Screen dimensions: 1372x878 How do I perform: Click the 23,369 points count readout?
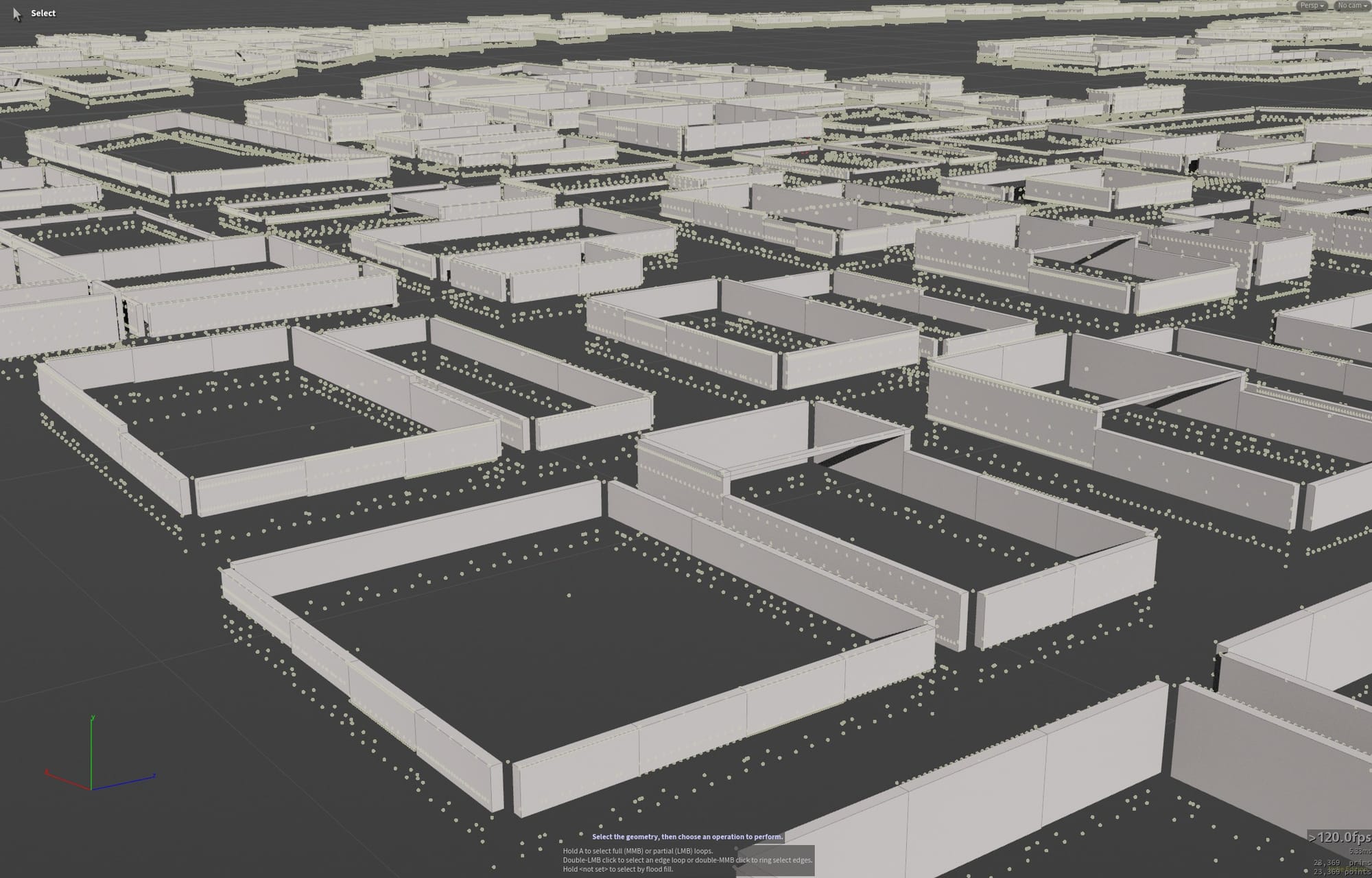pyautogui.click(x=1340, y=872)
